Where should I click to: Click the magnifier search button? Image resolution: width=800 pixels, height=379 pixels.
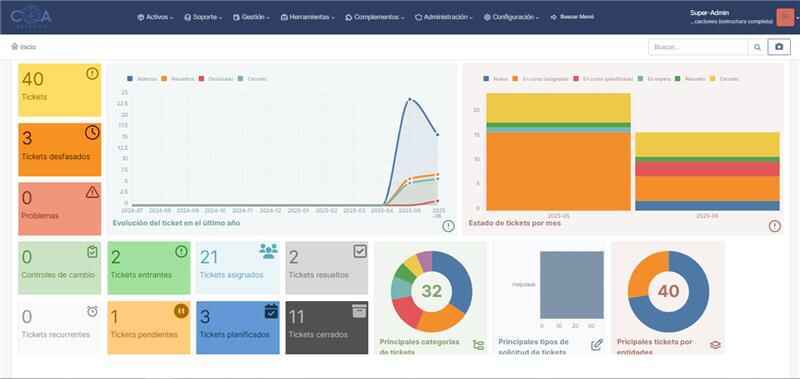coord(758,47)
